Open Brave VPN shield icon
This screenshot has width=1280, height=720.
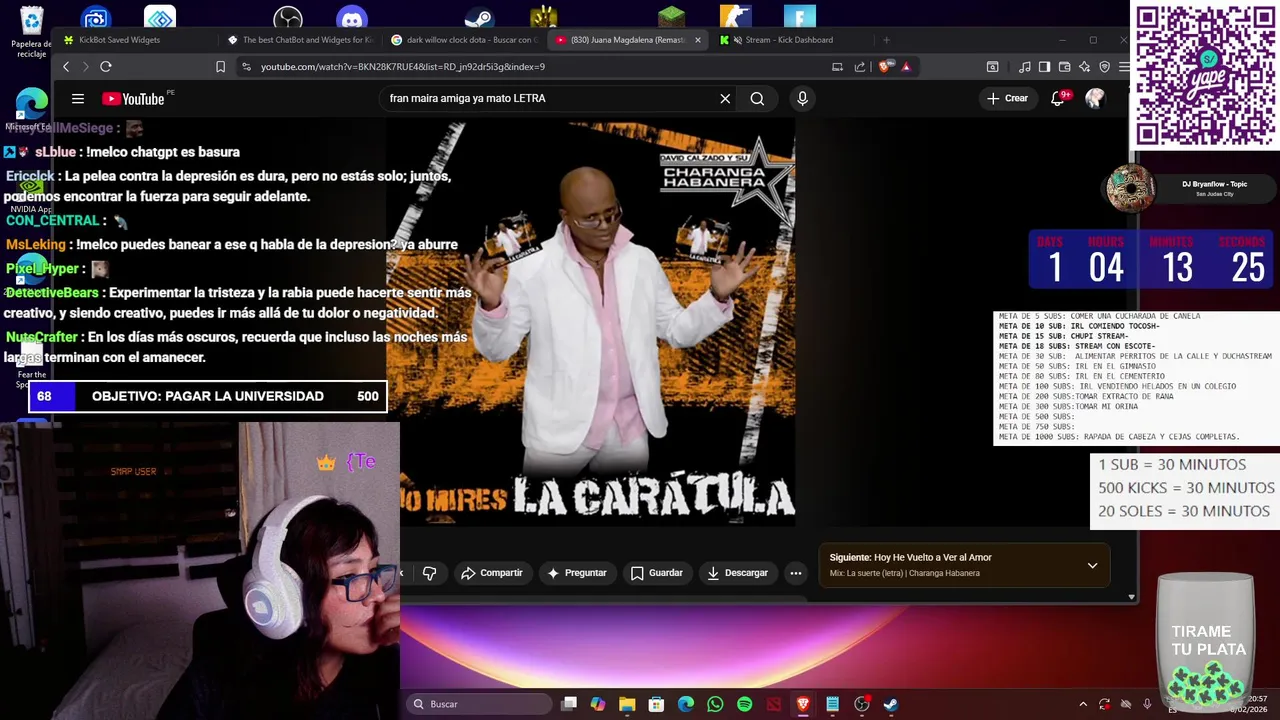pos(1104,67)
